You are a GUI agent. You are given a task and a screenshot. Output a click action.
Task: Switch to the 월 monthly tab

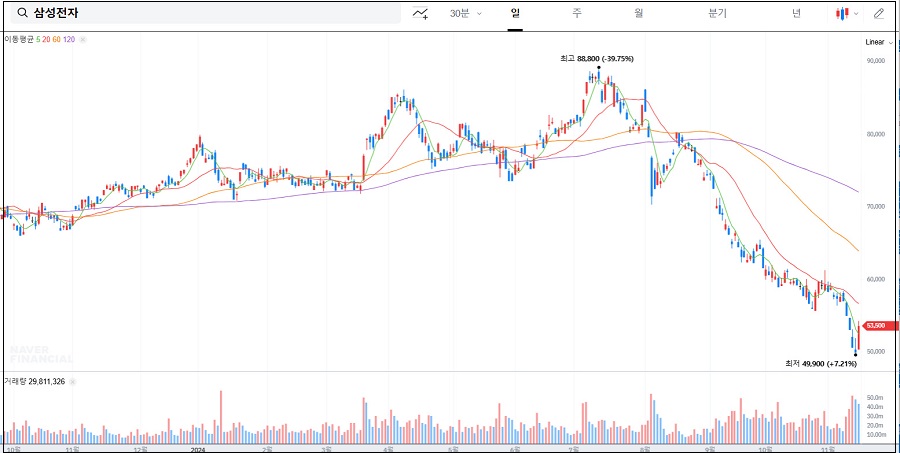tap(638, 13)
